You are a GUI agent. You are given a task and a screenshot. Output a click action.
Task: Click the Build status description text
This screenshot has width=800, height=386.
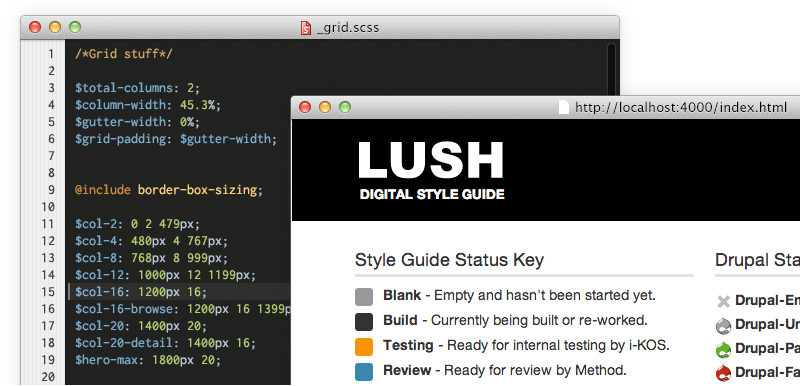515,320
